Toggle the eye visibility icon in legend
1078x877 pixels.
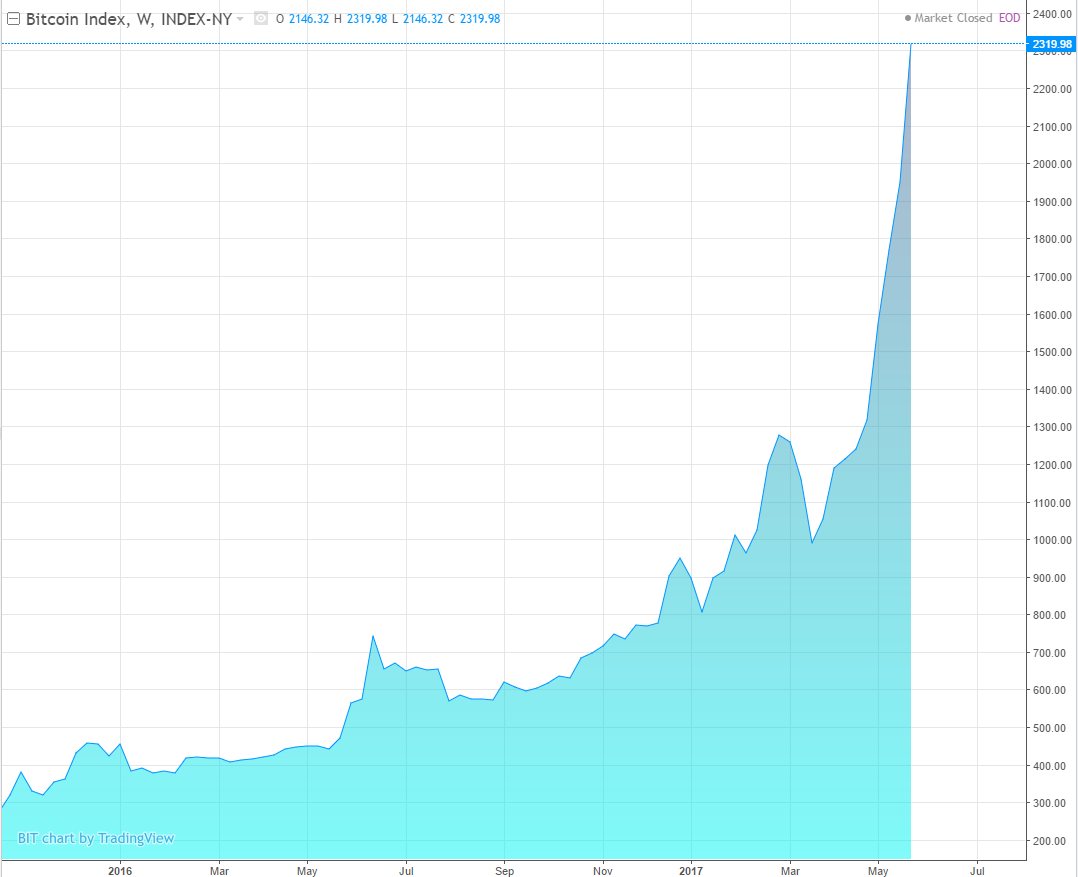tap(261, 19)
